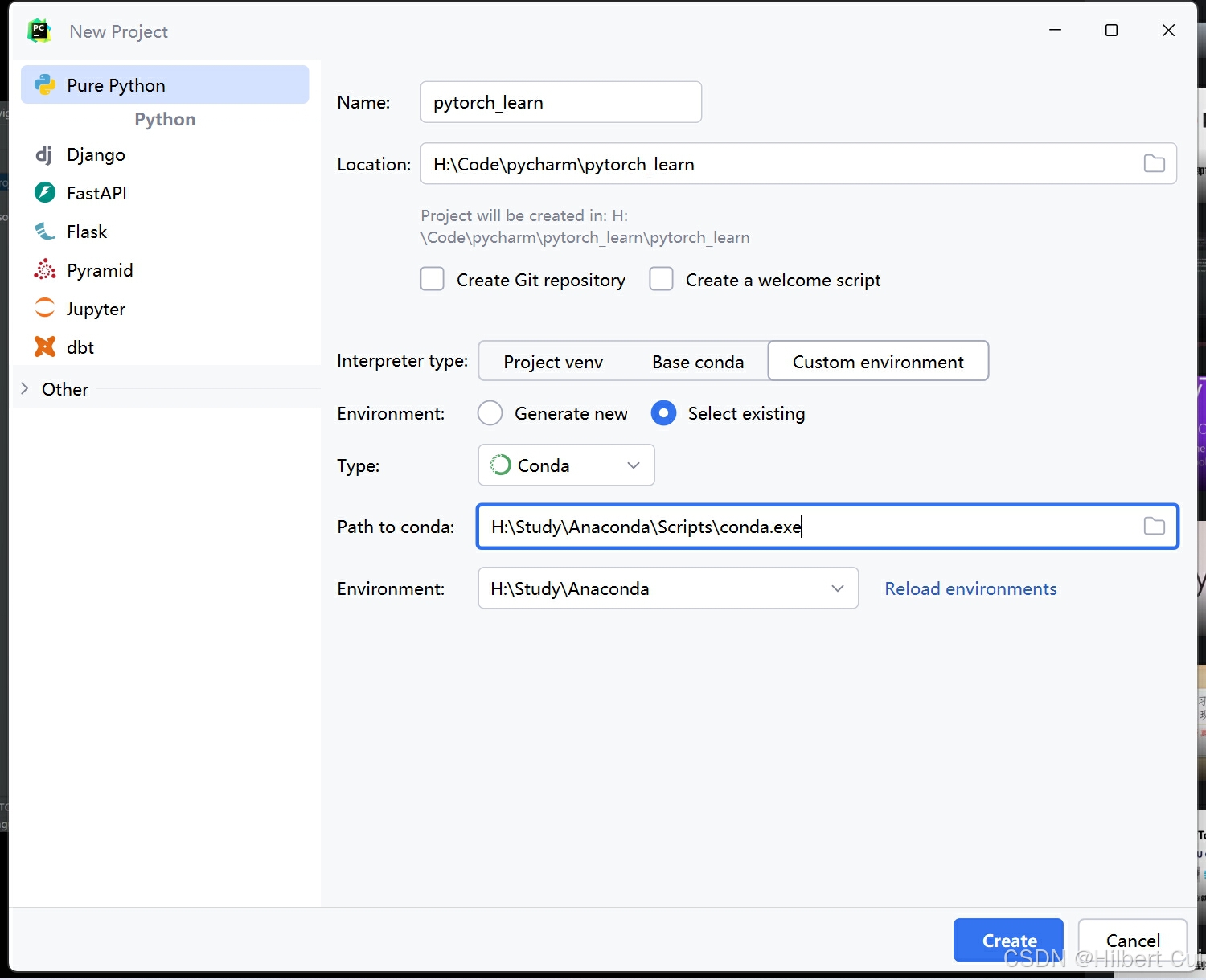Select Pyramid project type
The height and width of the screenshot is (980, 1206).
pyautogui.click(x=165, y=270)
